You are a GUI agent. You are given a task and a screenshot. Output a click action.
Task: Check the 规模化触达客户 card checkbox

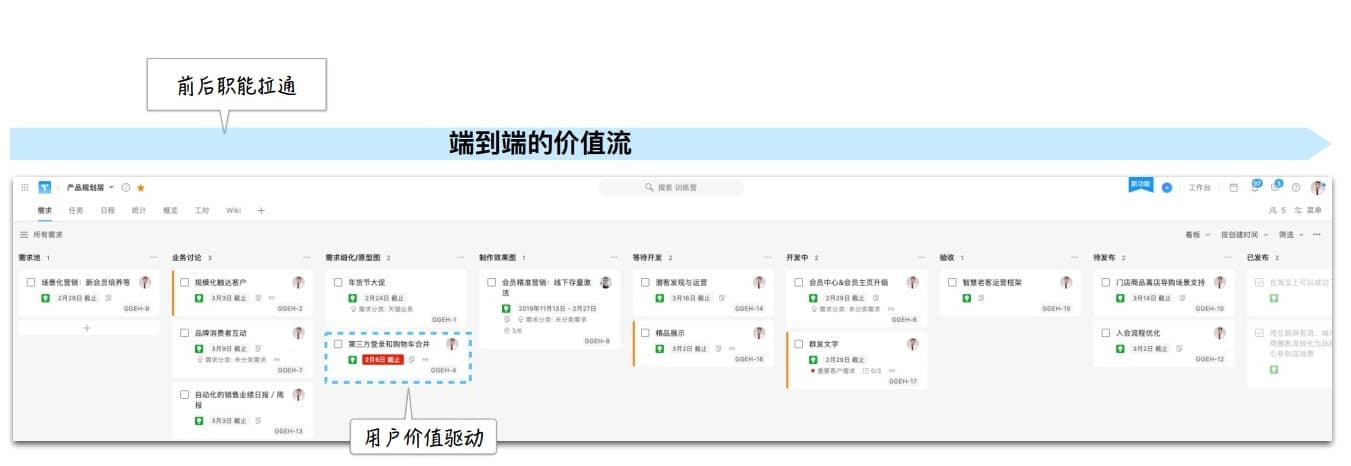[x=185, y=282]
